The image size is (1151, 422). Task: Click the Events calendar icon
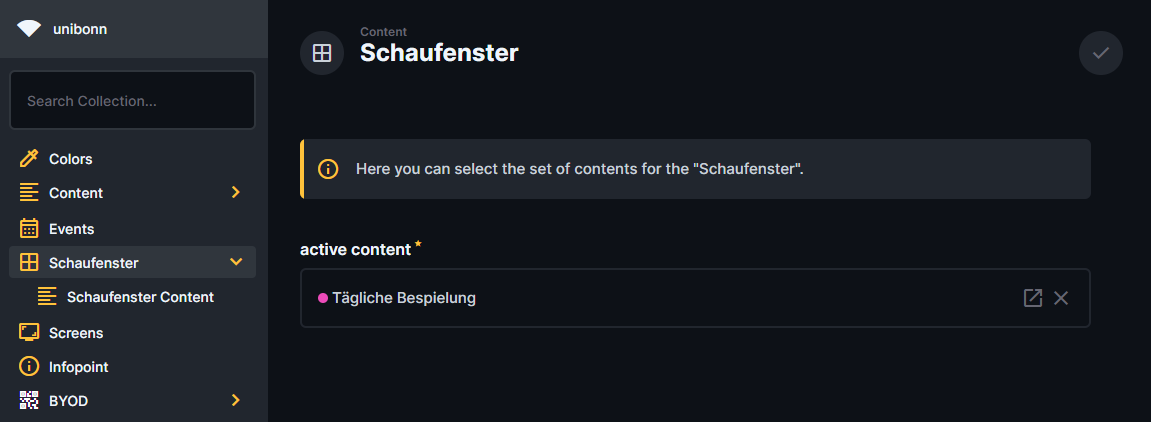pos(29,229)
